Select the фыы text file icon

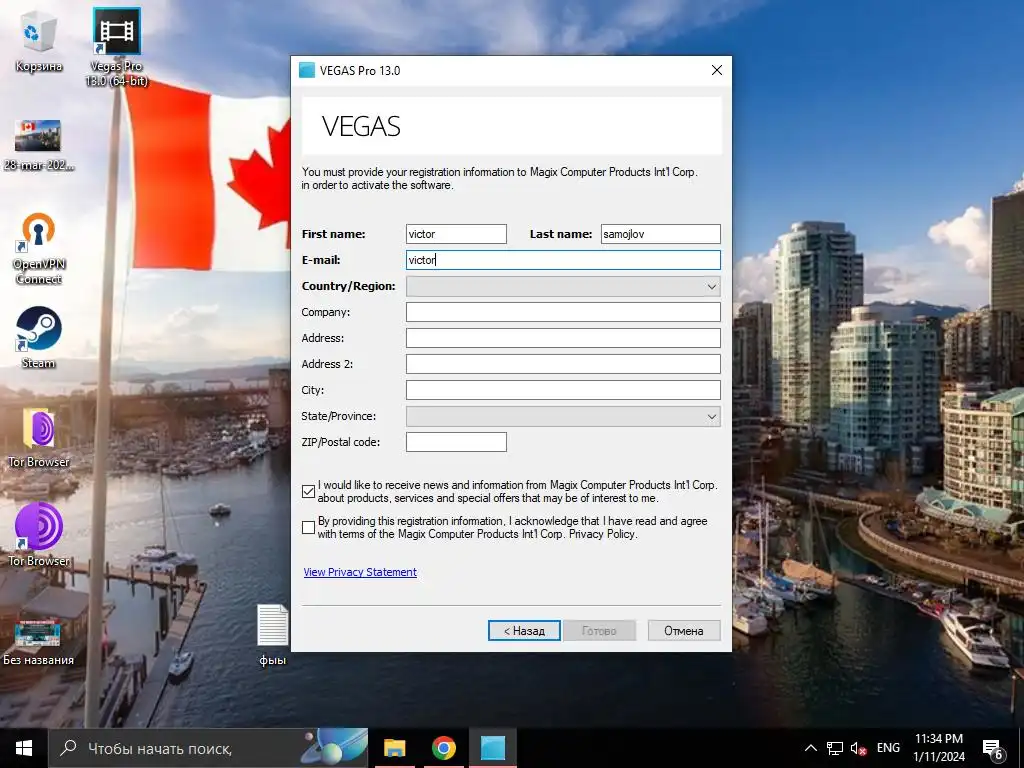pyautogui.click(x=272, y=635)
